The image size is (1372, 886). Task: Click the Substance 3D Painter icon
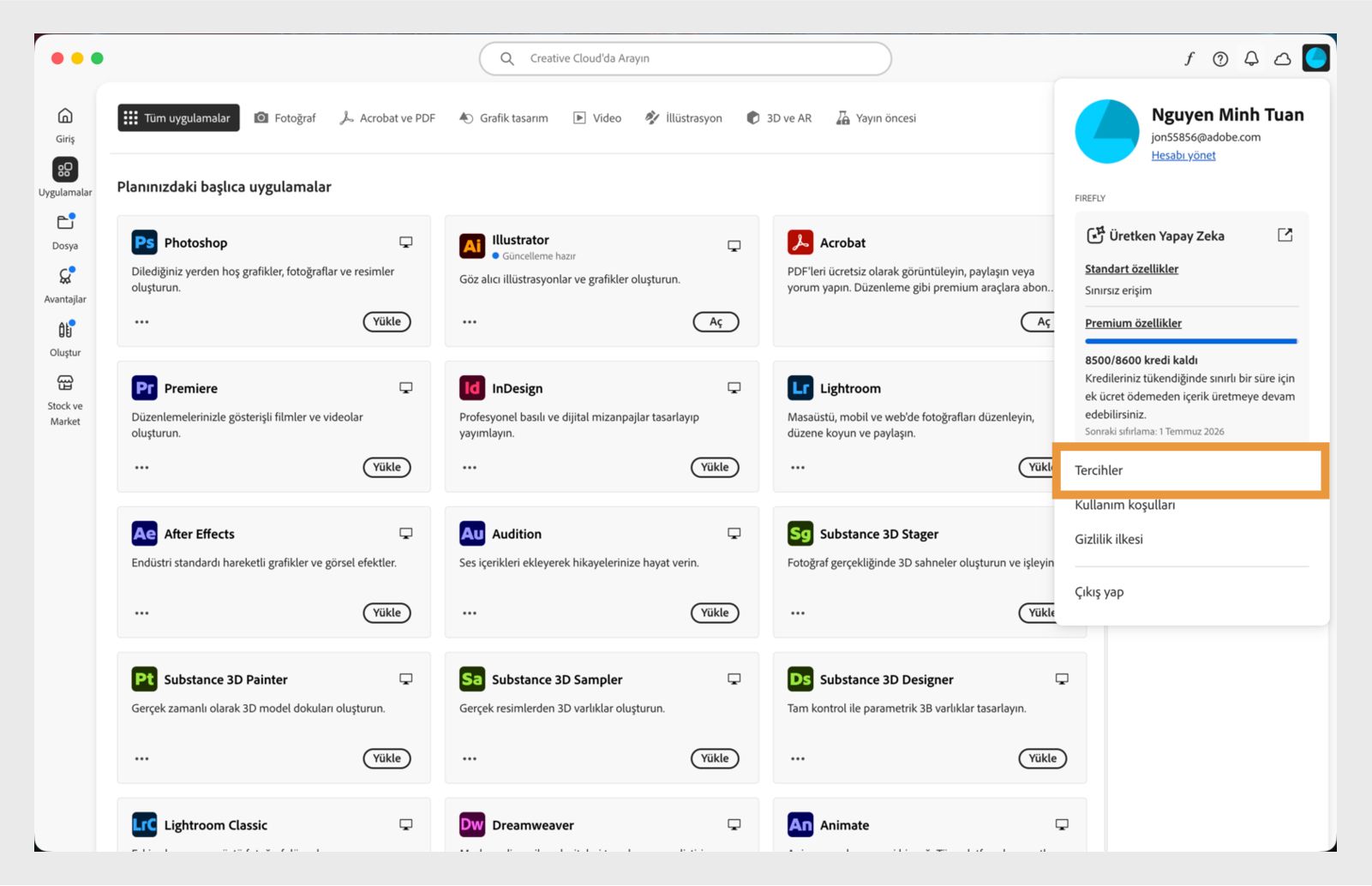pyautogui.click(x=144, y=679)
